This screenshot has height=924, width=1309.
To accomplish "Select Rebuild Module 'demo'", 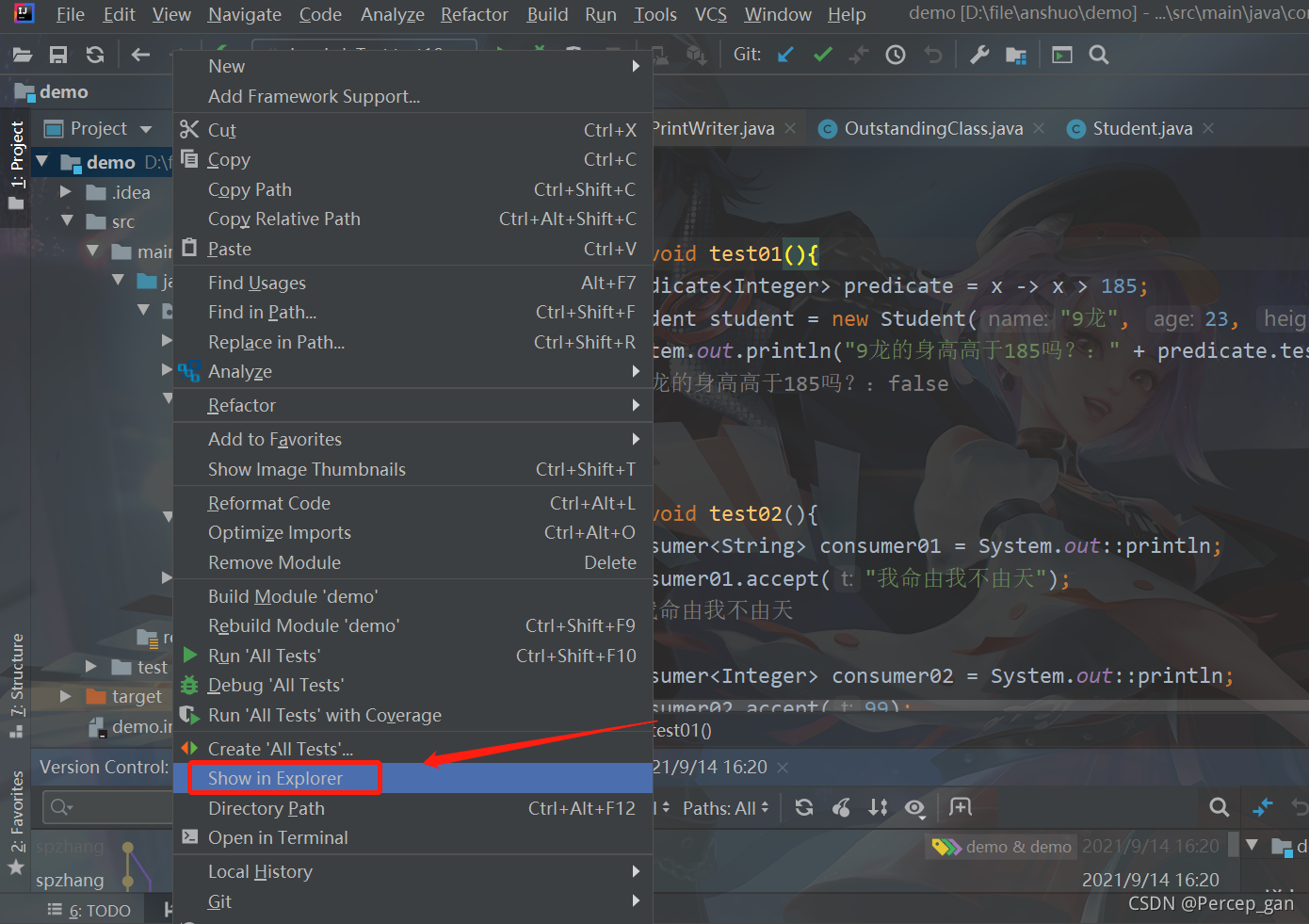I will 412,625.
